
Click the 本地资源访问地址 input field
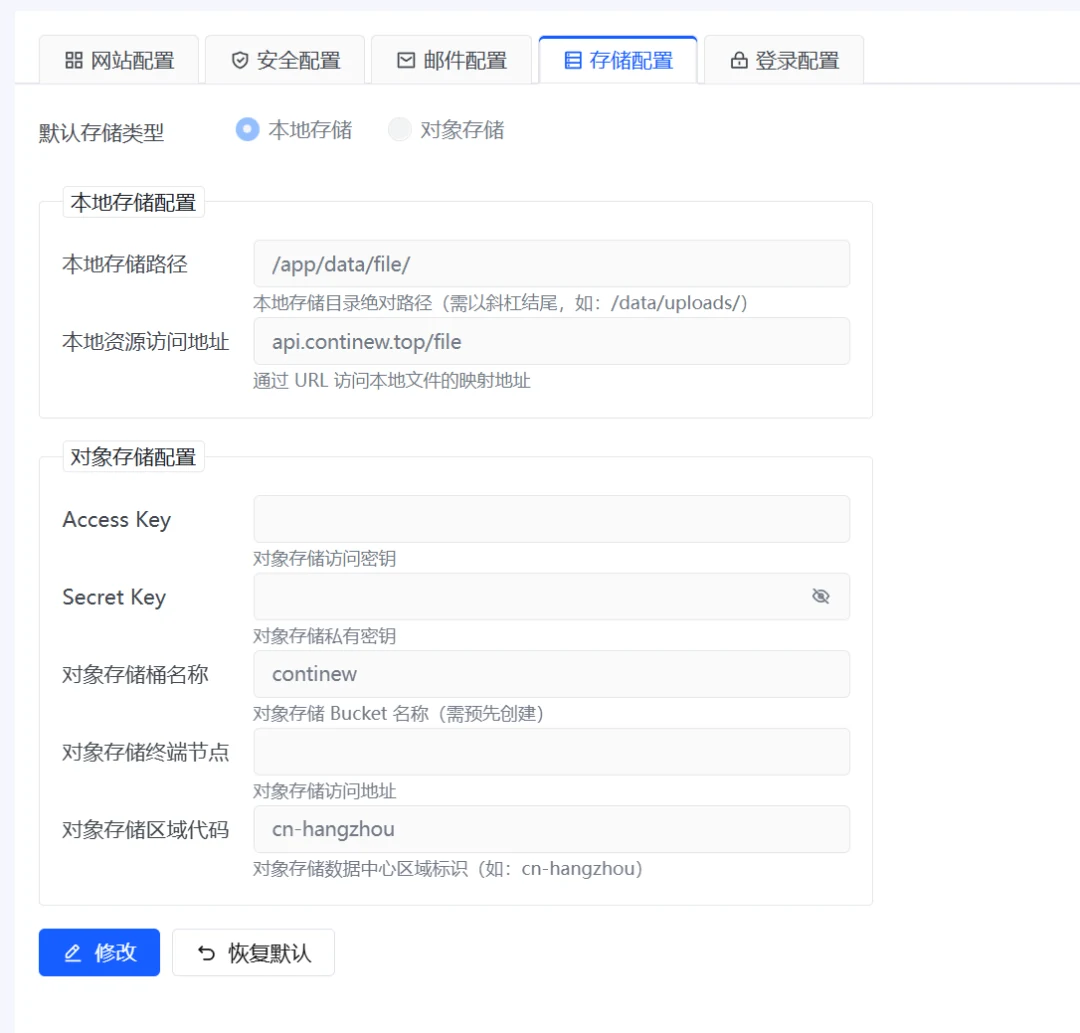pos(552,342)
